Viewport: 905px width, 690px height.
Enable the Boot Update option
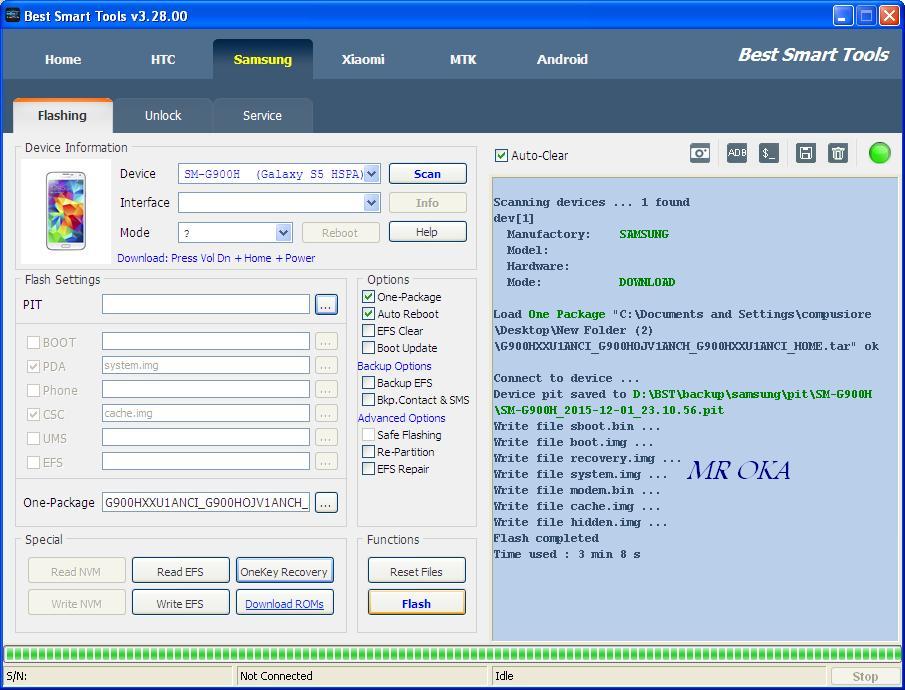[368, 348]
